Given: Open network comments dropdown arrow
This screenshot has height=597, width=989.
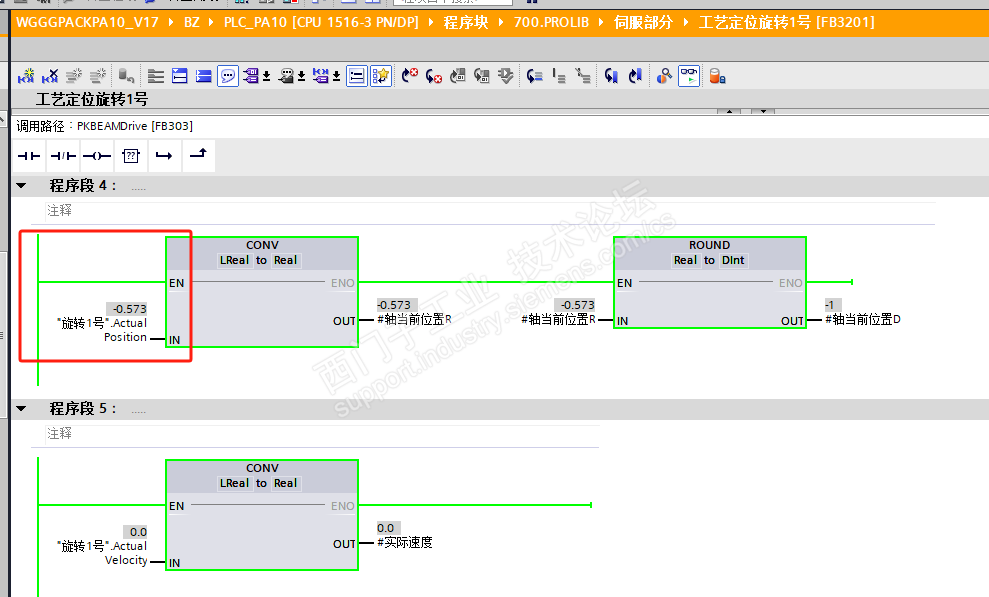Looking at the screenshot, I should 301,76.
